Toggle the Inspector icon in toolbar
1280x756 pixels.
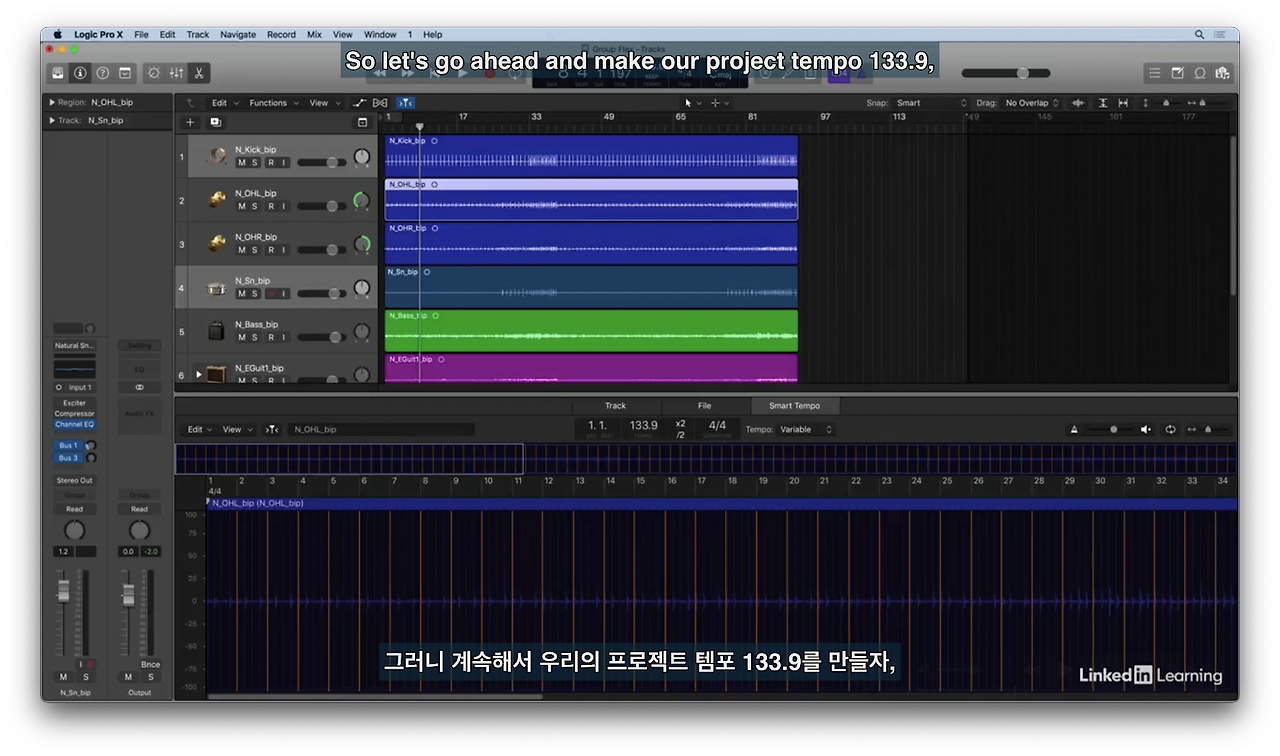[80, 73]
